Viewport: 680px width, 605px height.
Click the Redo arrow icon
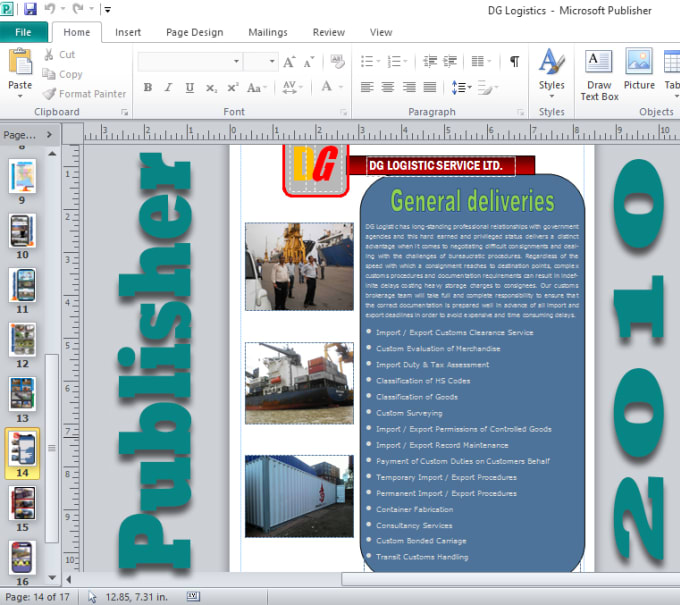point(78,9)
